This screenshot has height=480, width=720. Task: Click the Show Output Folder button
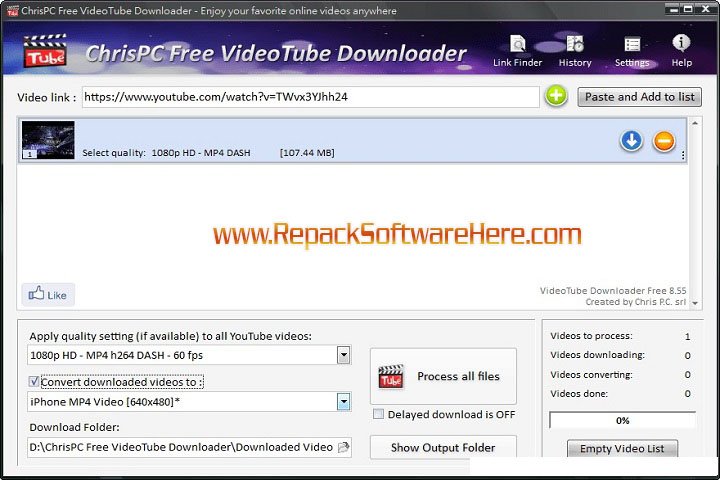(x=443, y=447)
